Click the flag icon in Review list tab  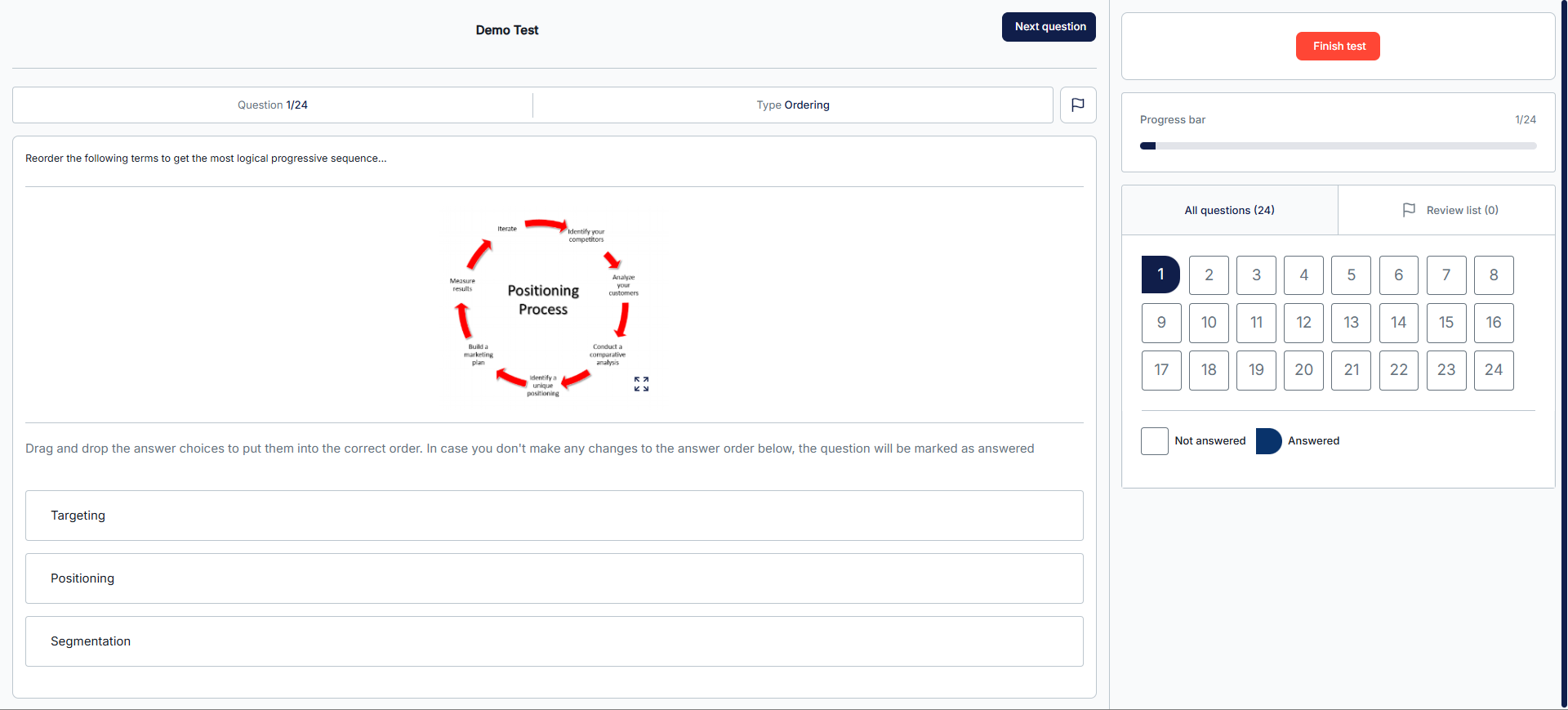(1409, 210)
